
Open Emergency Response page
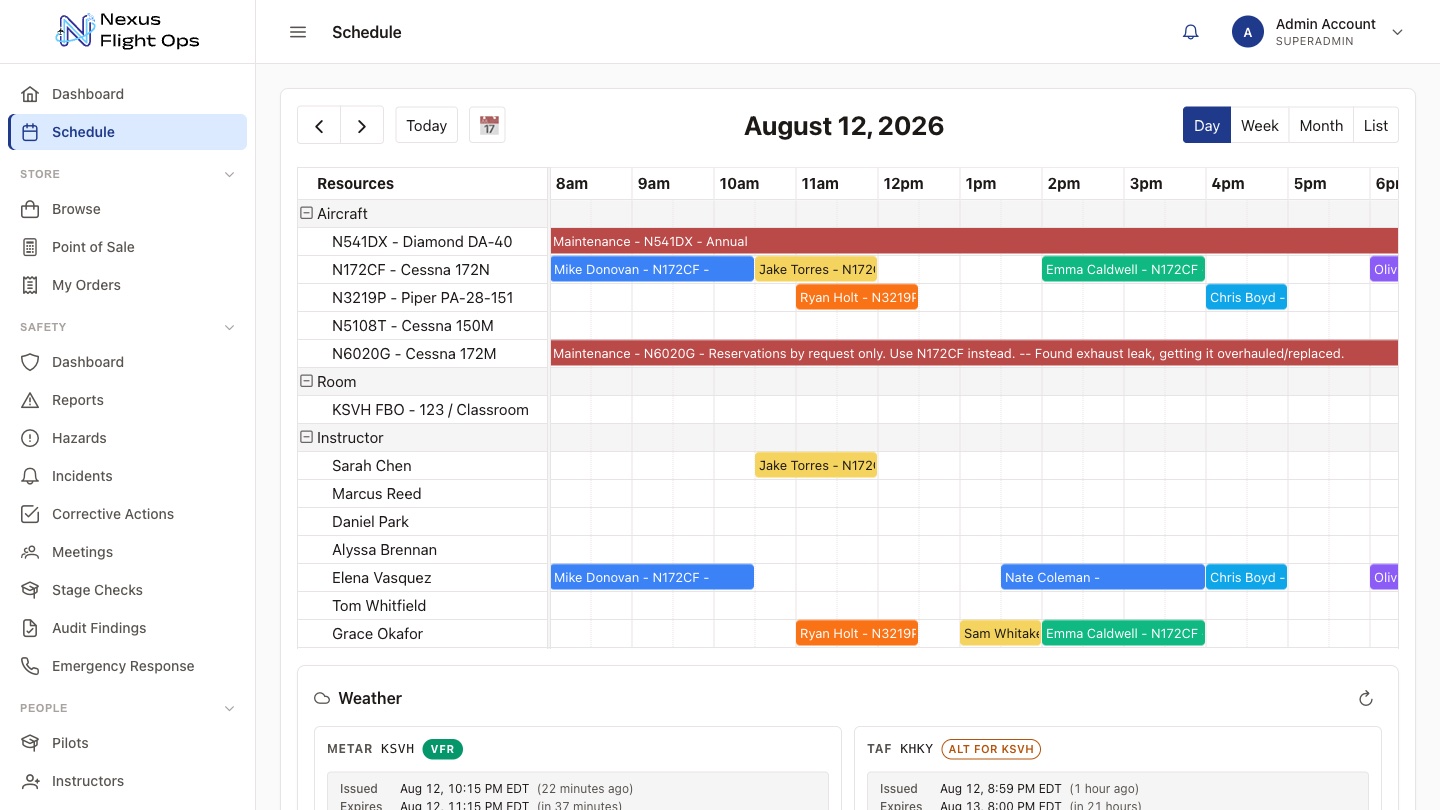127,666
